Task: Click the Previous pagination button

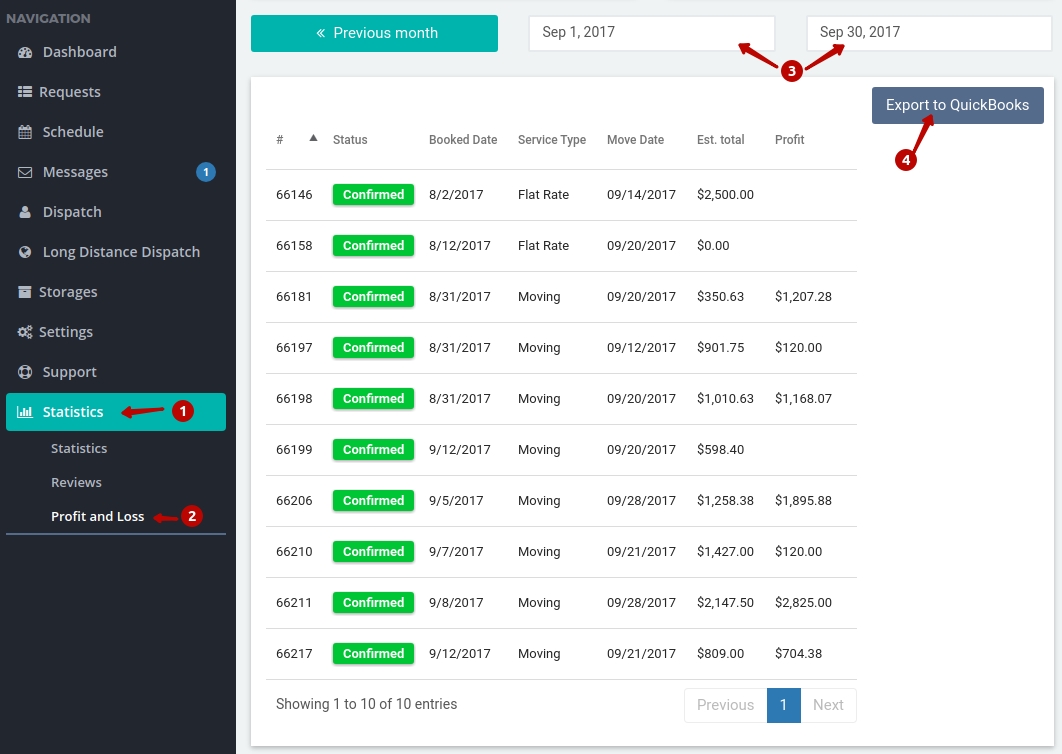Action: click(725, 705)
